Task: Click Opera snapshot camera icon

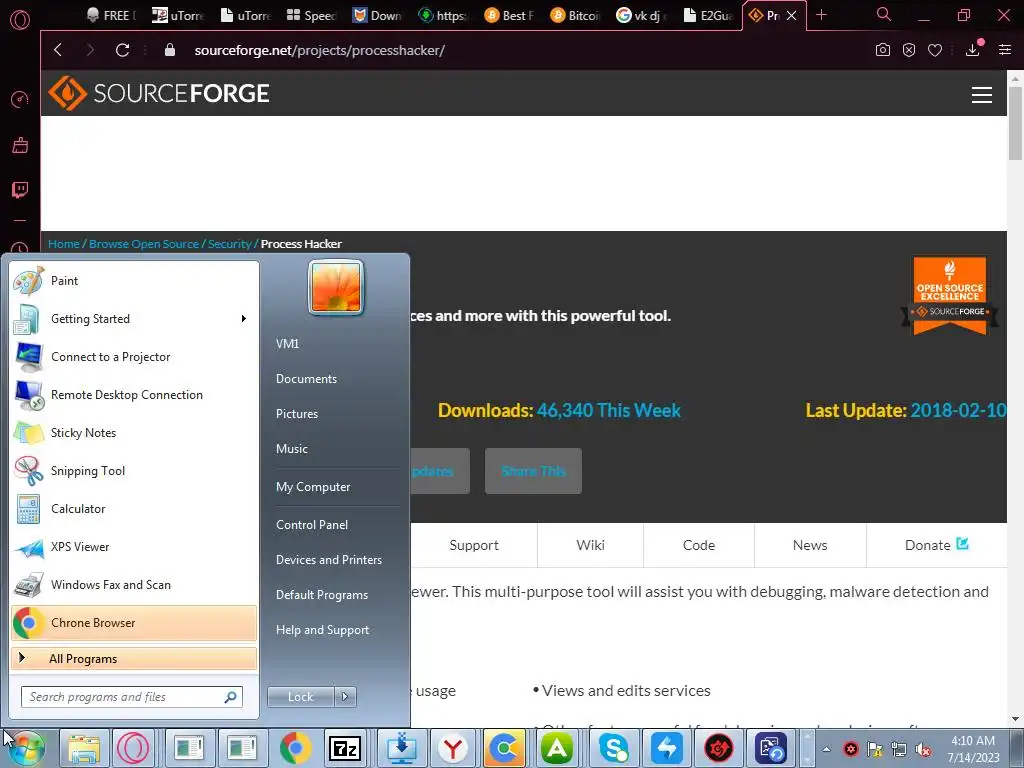Action: [x=882, y=50]
